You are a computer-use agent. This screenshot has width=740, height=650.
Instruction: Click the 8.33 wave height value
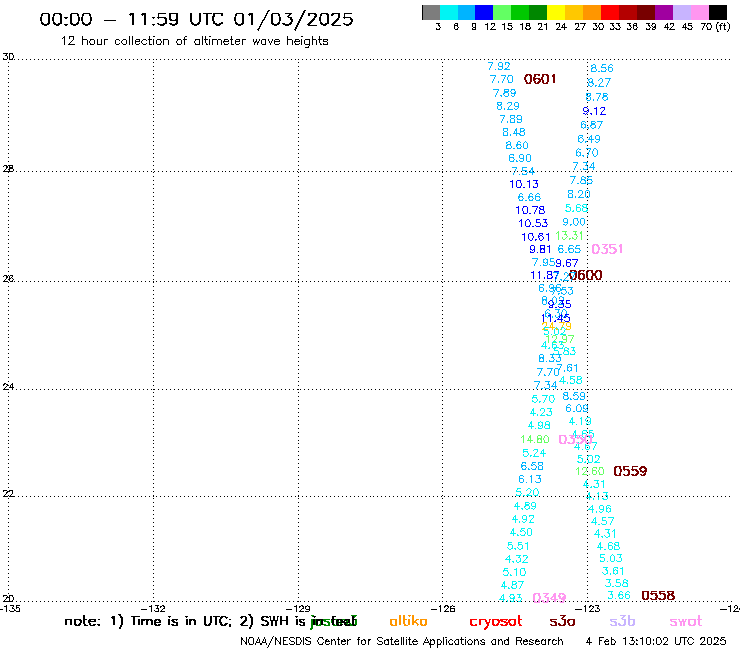pos(550,358)
